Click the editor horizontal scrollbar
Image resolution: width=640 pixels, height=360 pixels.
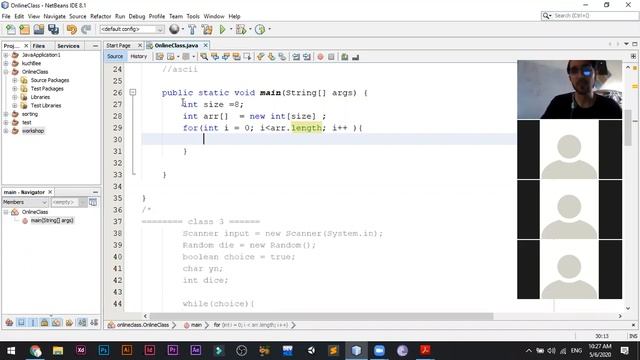coord(321,316)
